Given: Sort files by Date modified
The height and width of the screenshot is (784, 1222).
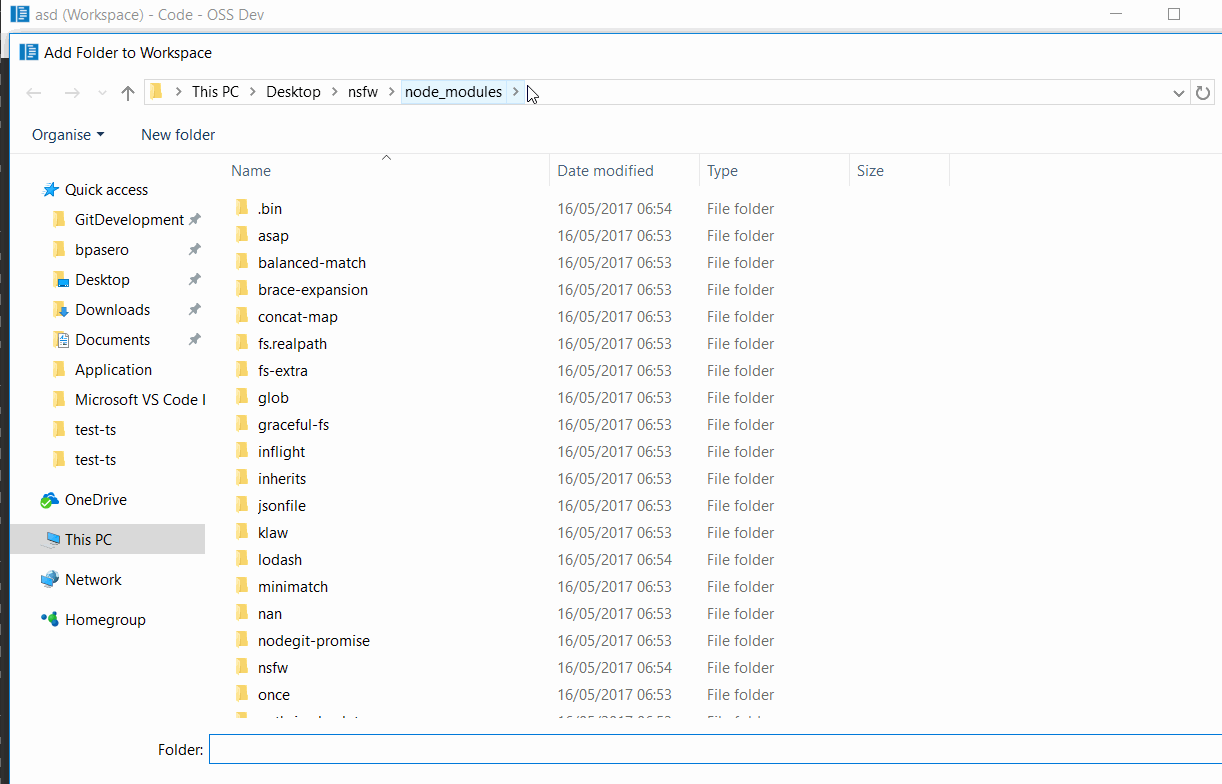Looking at the screenshot, I should [x=605, y=170].
